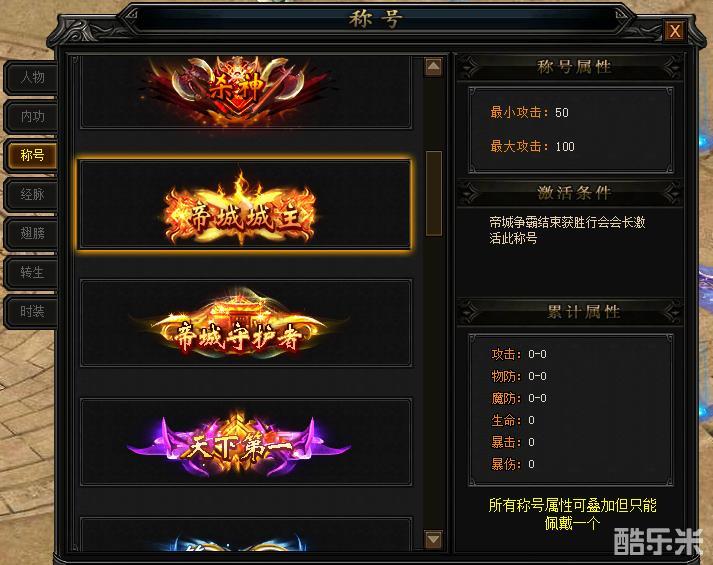Switch to the 转生 tab

pyautogui.click(x=31, y=273)
